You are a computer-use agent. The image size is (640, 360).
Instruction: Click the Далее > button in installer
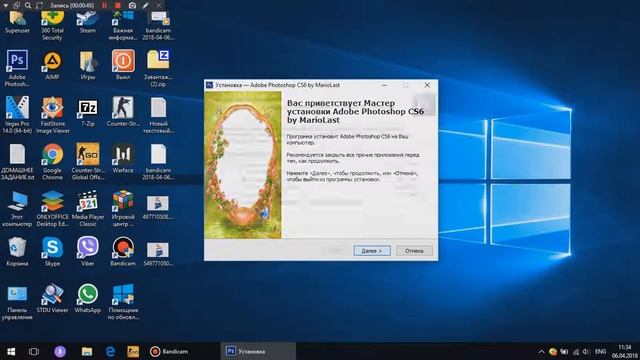tap(372, 251)
